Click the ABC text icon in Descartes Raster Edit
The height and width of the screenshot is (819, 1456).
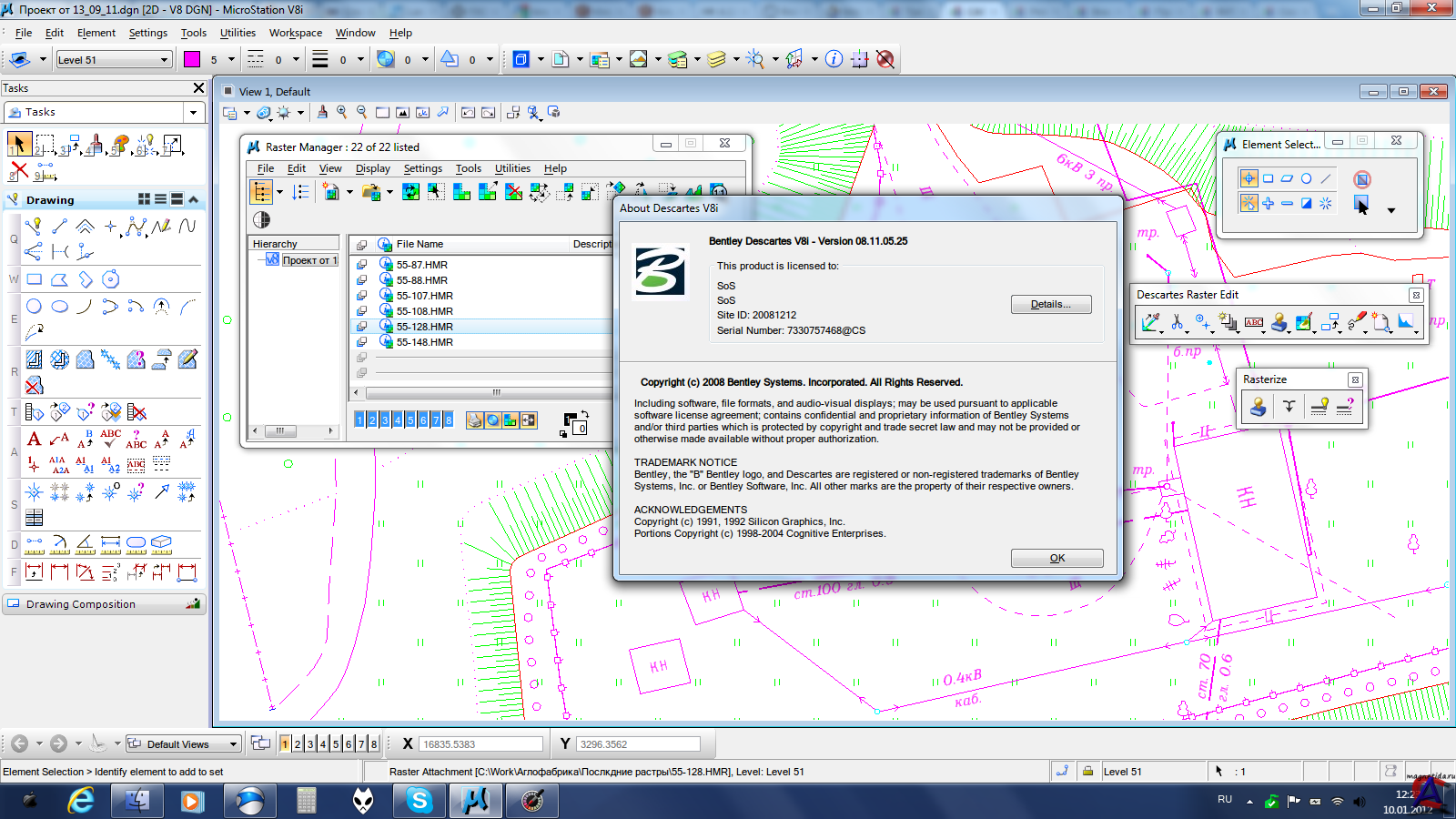click(1254, 322)
